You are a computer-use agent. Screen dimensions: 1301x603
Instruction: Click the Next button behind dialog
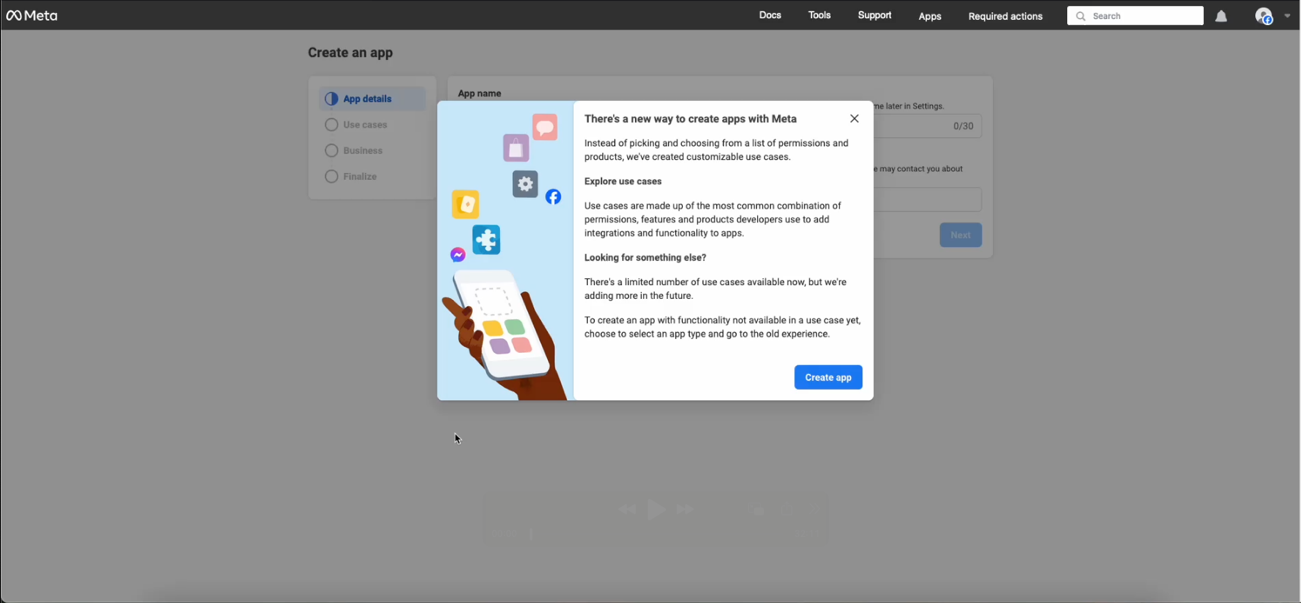pyautogui.click(x=960, y=235)
